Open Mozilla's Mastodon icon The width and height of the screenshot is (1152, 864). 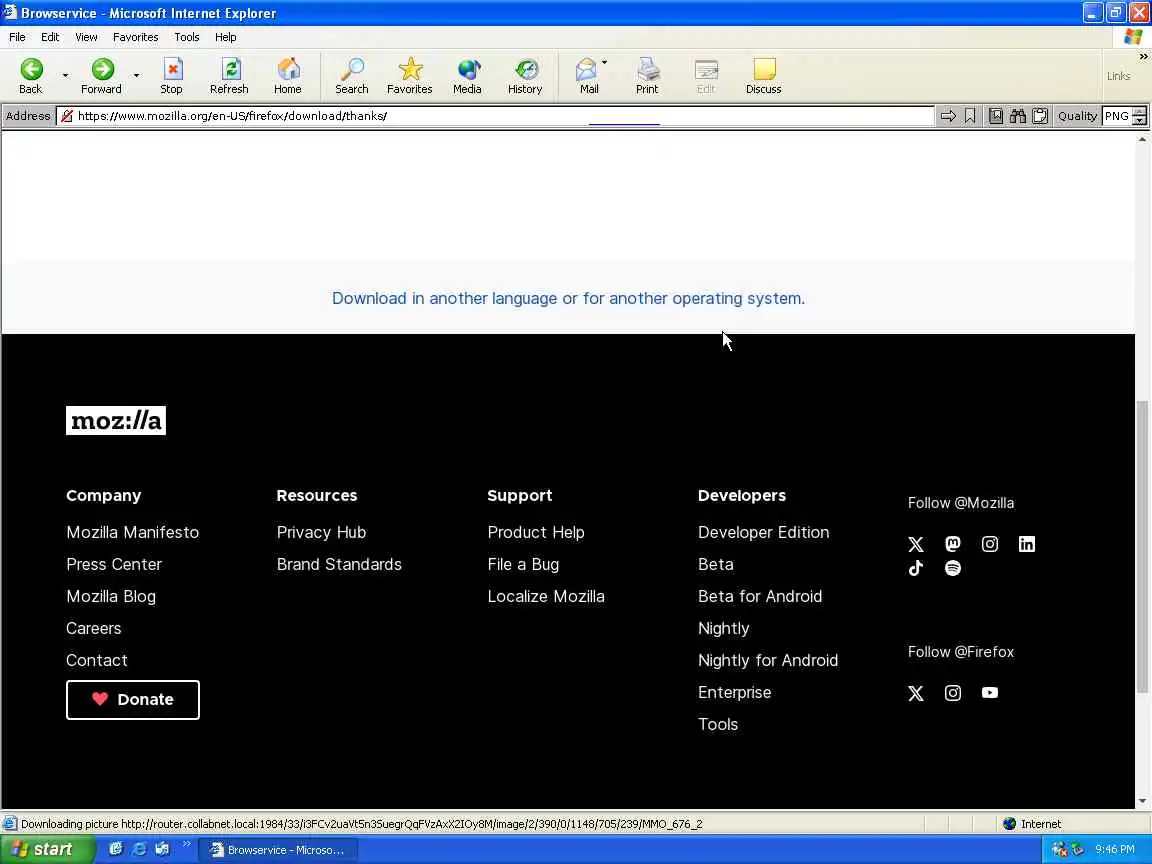(x=953, y=544)
